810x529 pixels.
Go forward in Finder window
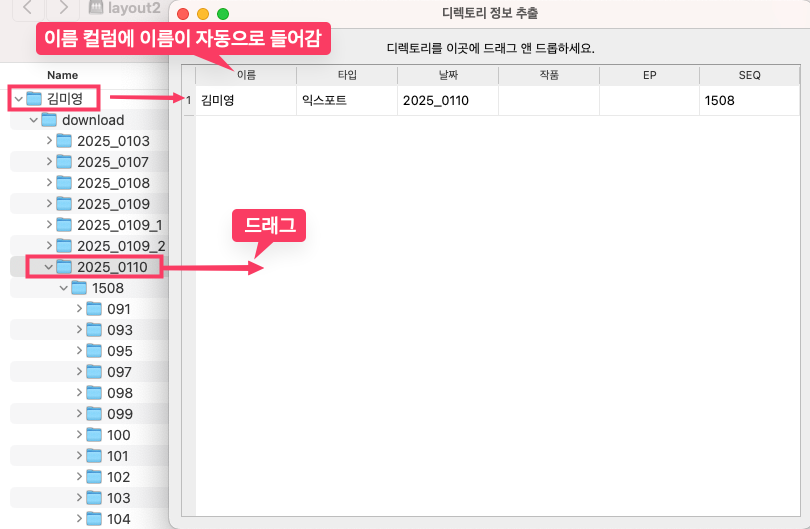[x=63, y=8]
